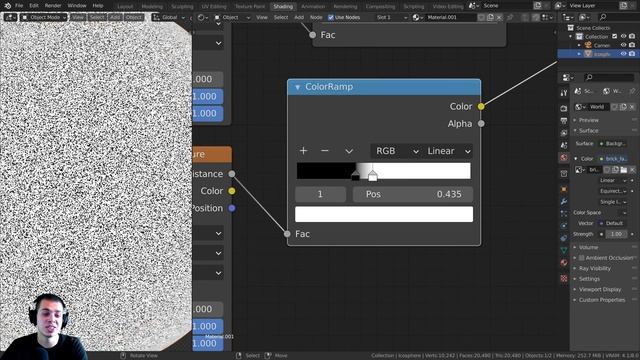Hide the Collection with its eye icon
Screen dimensions: 640x360
tap(623, 37)
